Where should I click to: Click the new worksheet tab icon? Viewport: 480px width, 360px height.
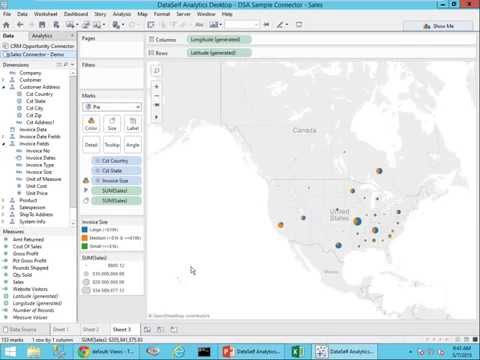point(147,330)
